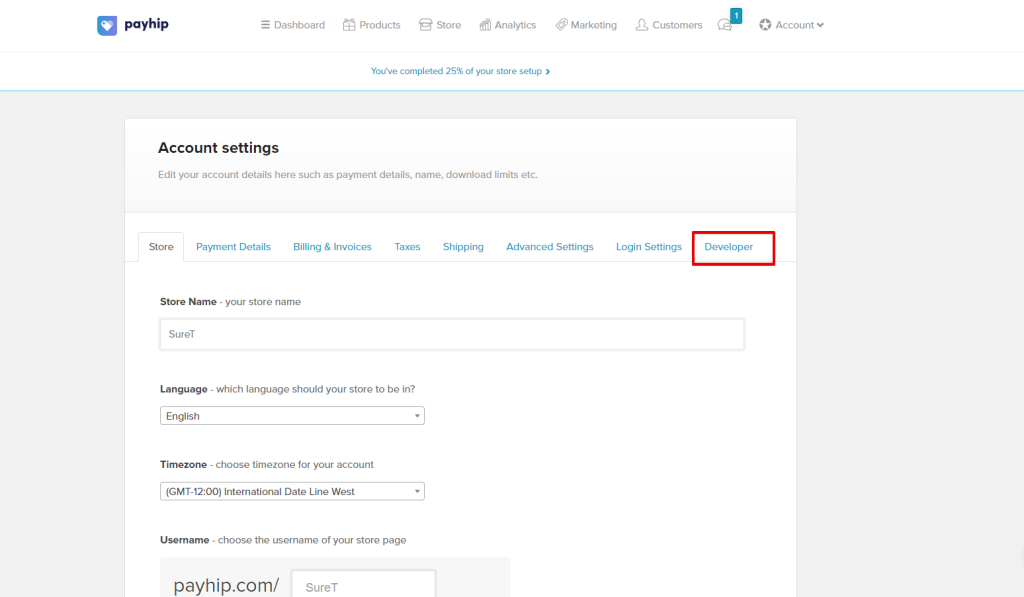Select the Taxes tab
Viewport: 1024px width, 597px height.
[x=407, y=247]
